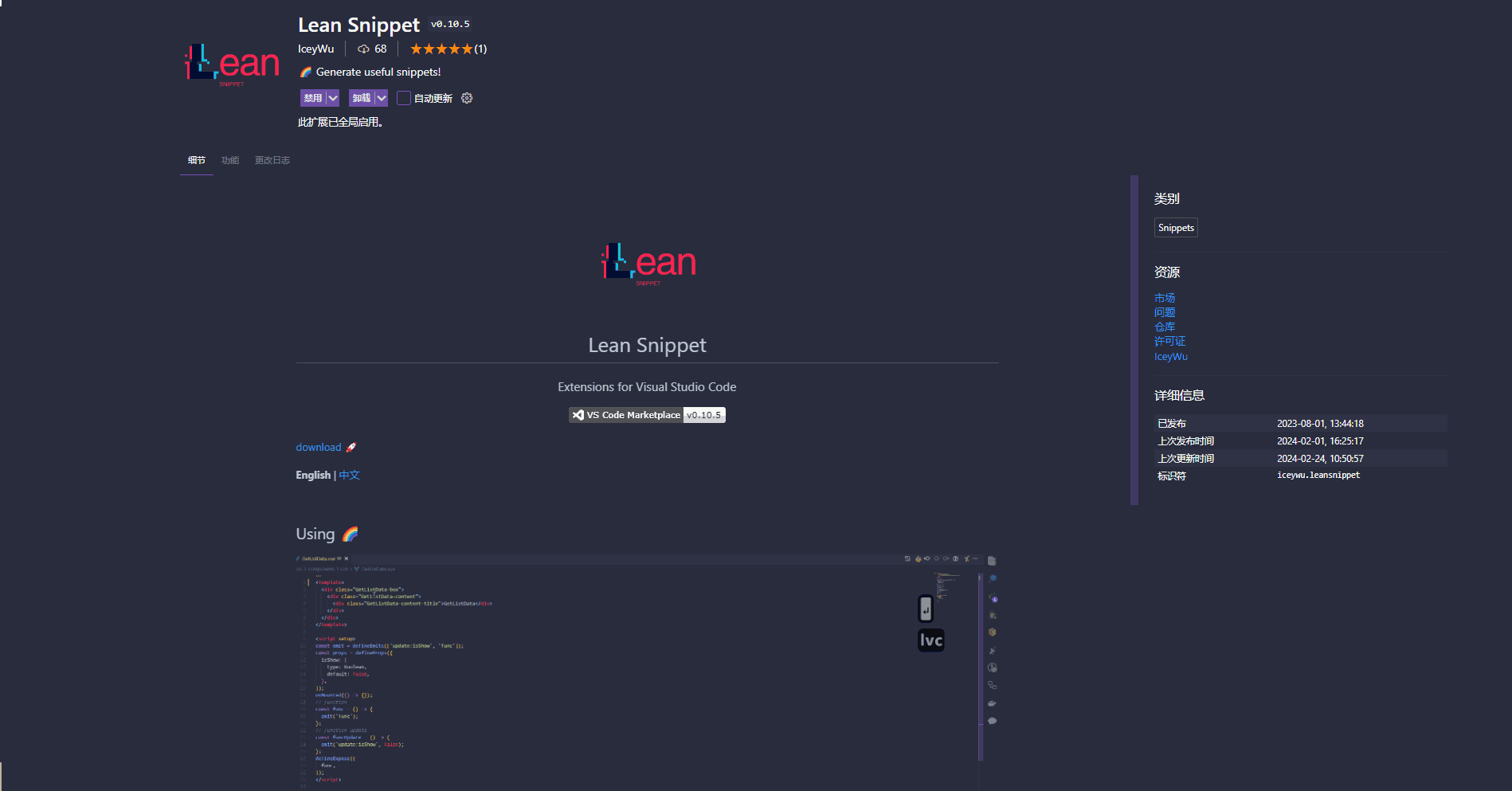Open the 许可证 license resource link
This screenshot has width=1512, height=791.
click(1169, 341)
